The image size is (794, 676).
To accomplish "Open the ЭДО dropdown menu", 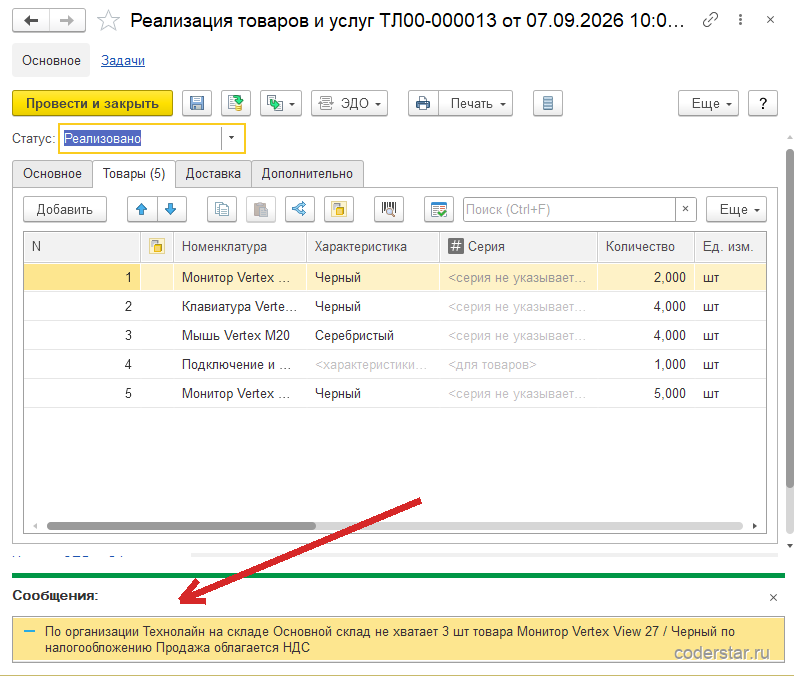I will (x=349, y=103).
